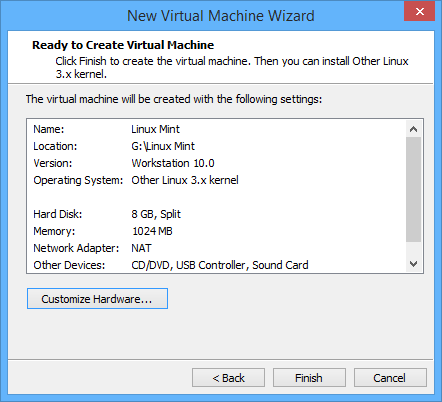Click the blank line between settings groups

tap(216, 197)
